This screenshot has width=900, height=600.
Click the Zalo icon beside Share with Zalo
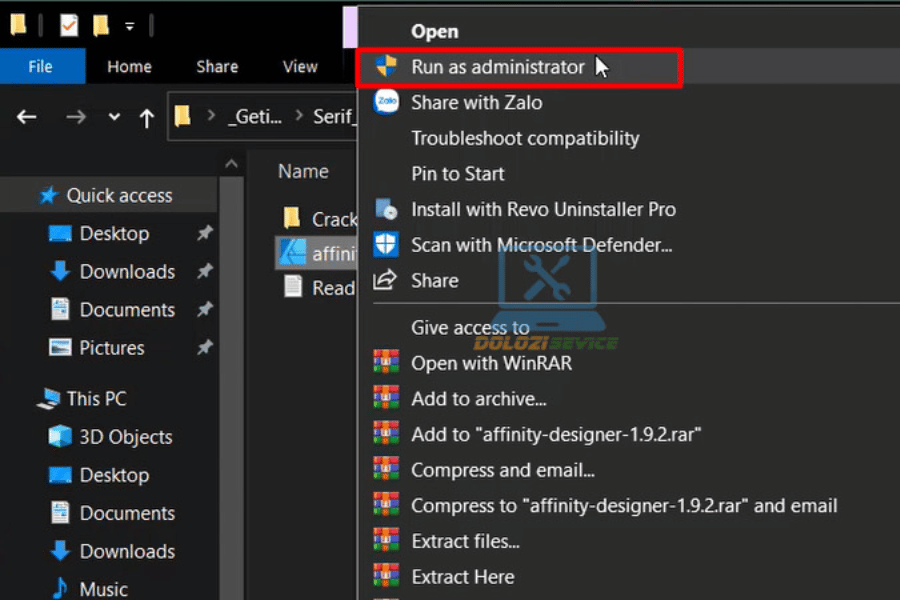pos(386,102)
